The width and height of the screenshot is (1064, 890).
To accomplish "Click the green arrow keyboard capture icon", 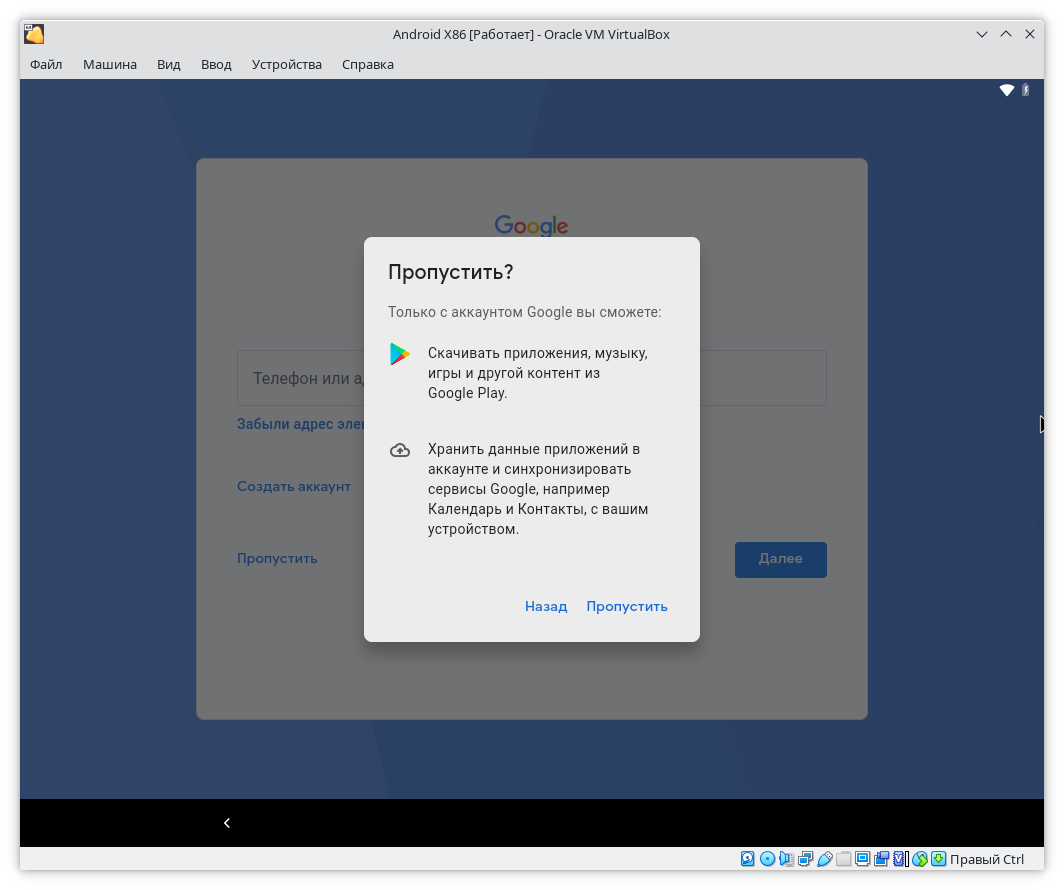I will tap(939, 859).
